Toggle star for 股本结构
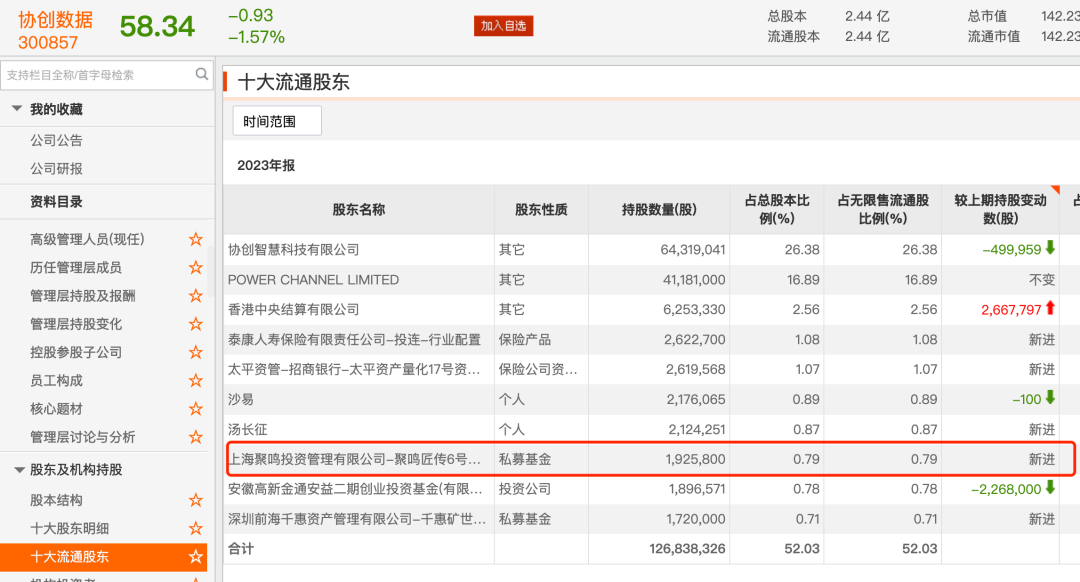 (x=196, y=500)
